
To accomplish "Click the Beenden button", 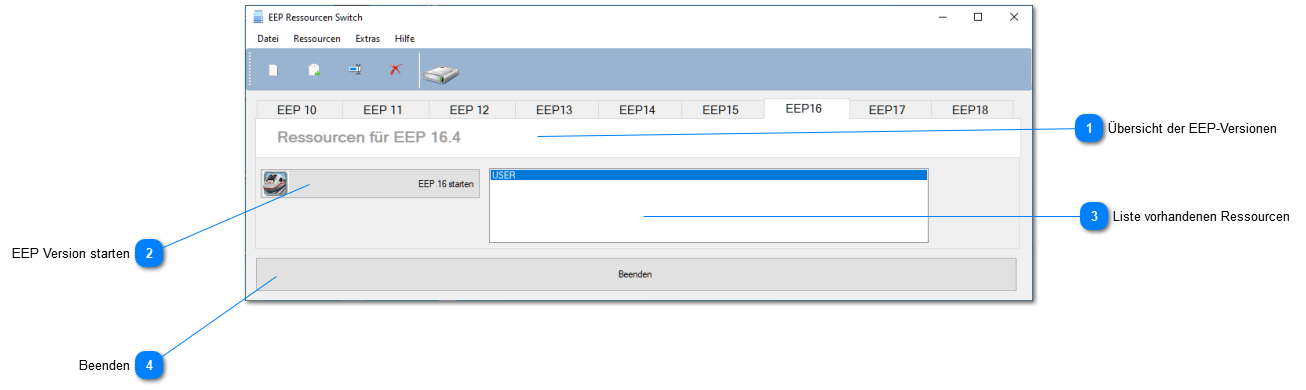I will 636,274.
